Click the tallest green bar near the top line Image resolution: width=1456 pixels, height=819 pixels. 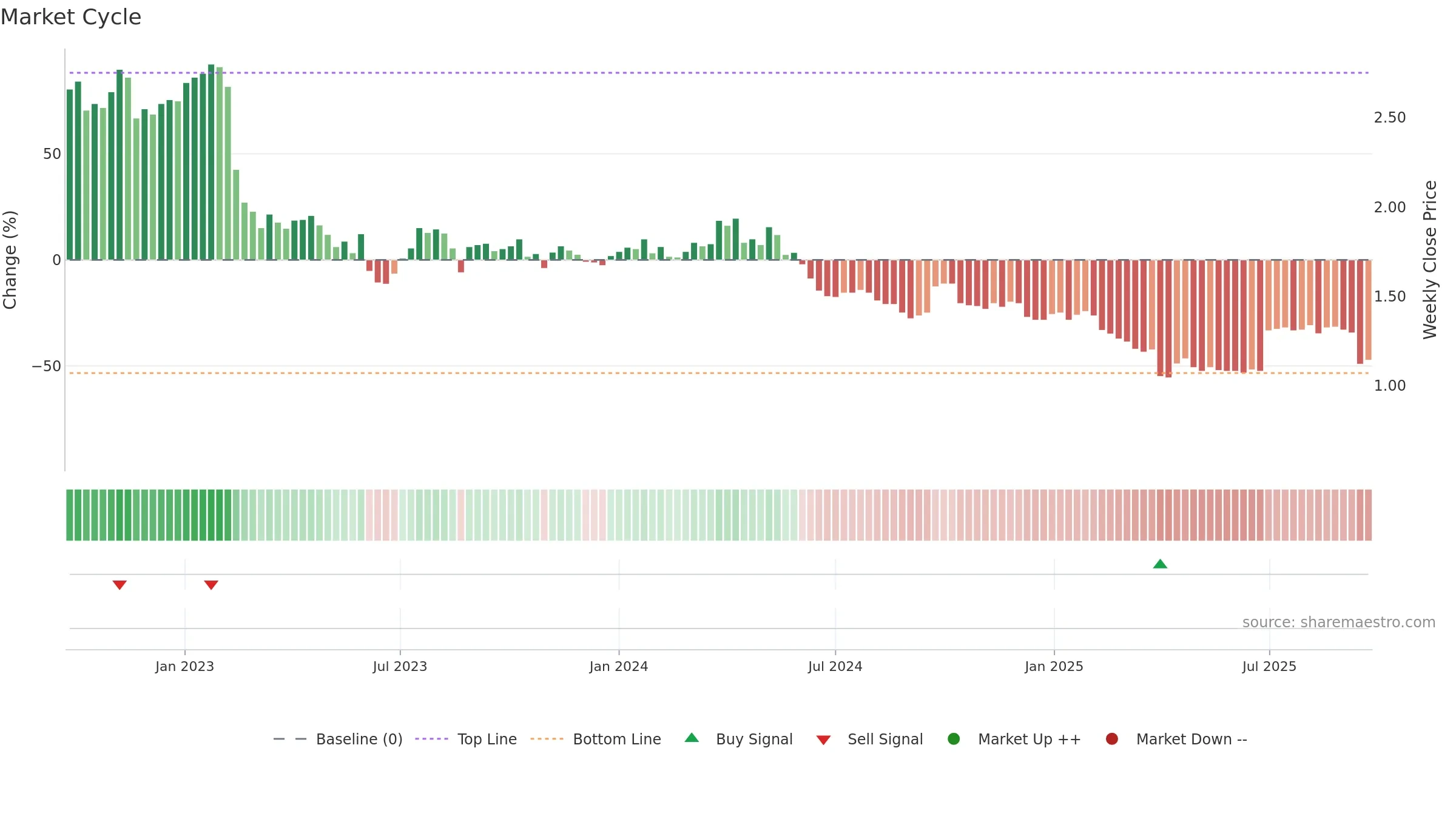[211, 162]
